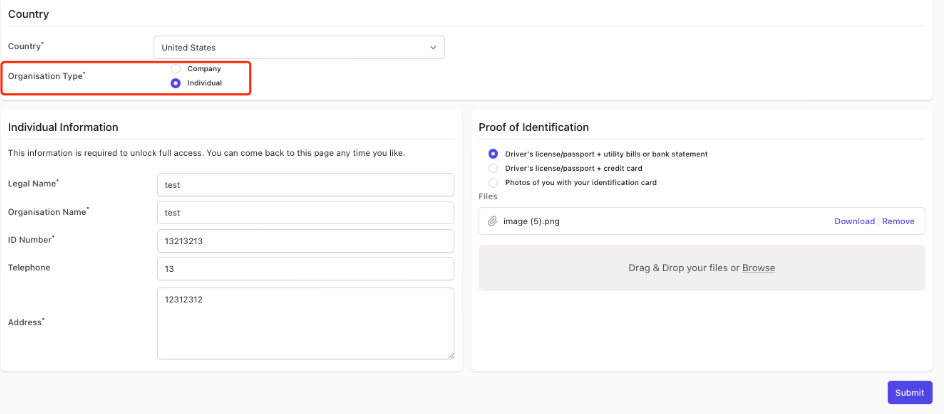Click the paperclip icon beside image (5).png
The width and height of the screenshot is (944, 414).
click(x=492, y=221)
